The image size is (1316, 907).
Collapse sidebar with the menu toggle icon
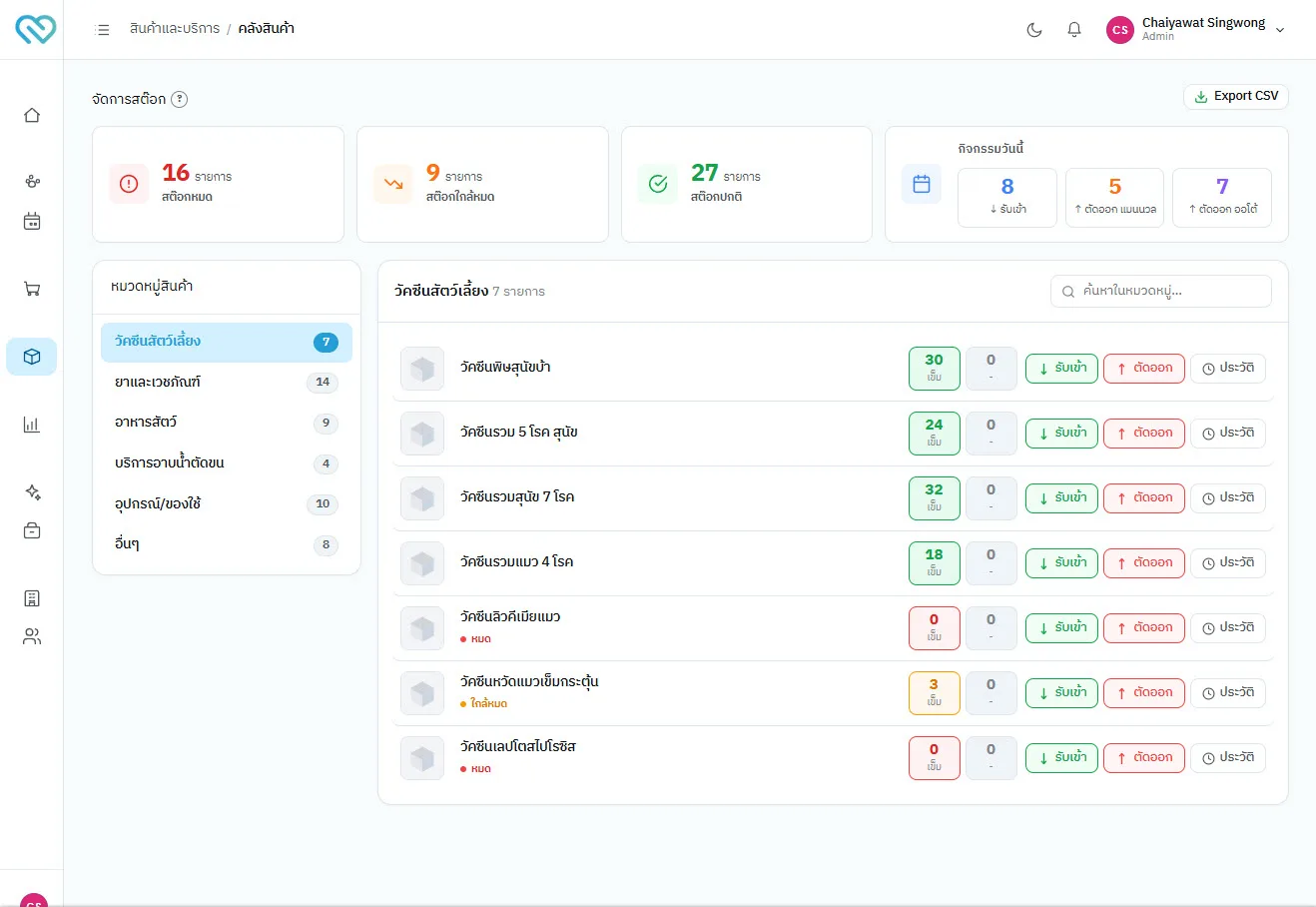pos(102,30)
